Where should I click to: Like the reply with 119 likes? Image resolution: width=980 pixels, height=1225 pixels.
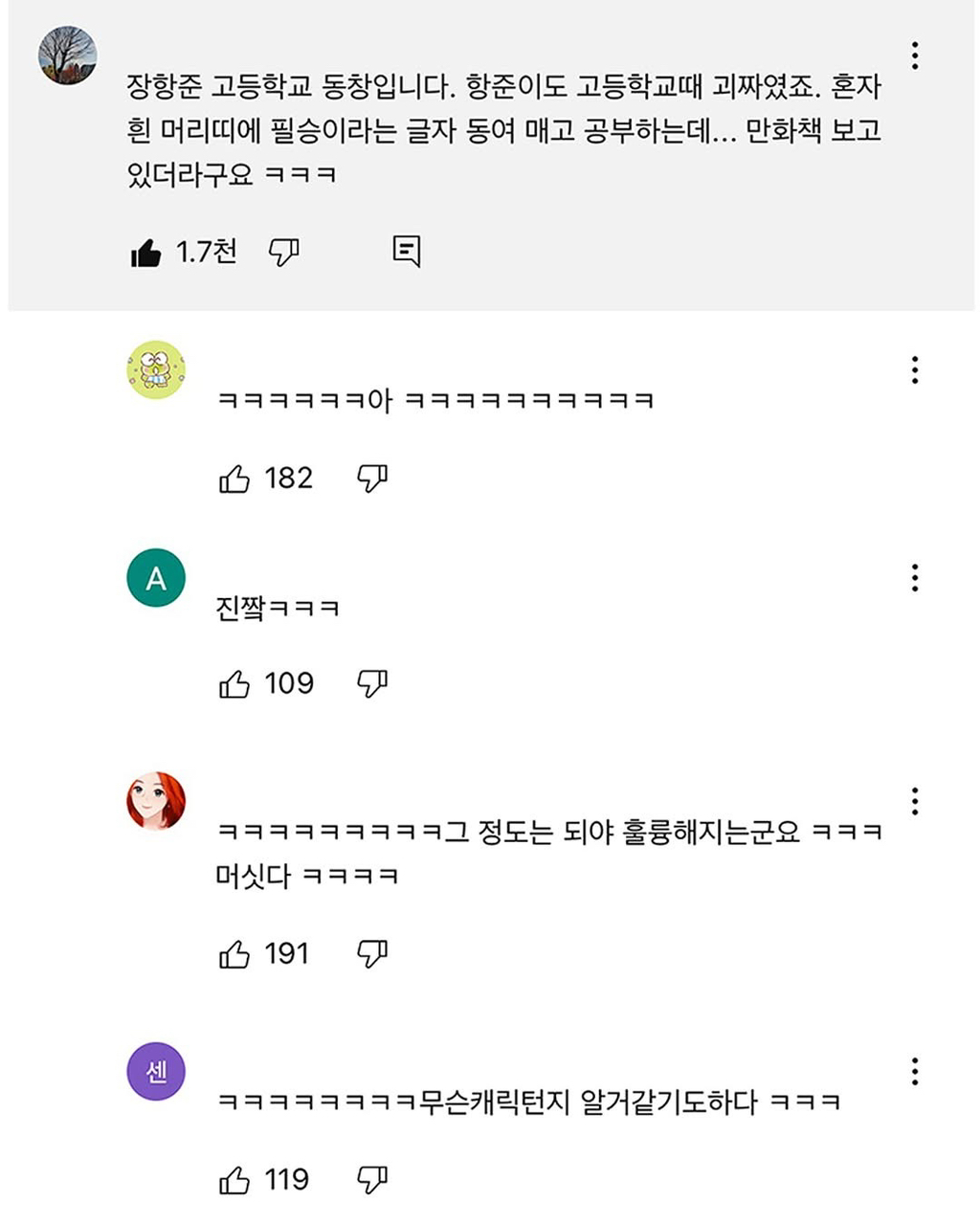[234, 1180]
